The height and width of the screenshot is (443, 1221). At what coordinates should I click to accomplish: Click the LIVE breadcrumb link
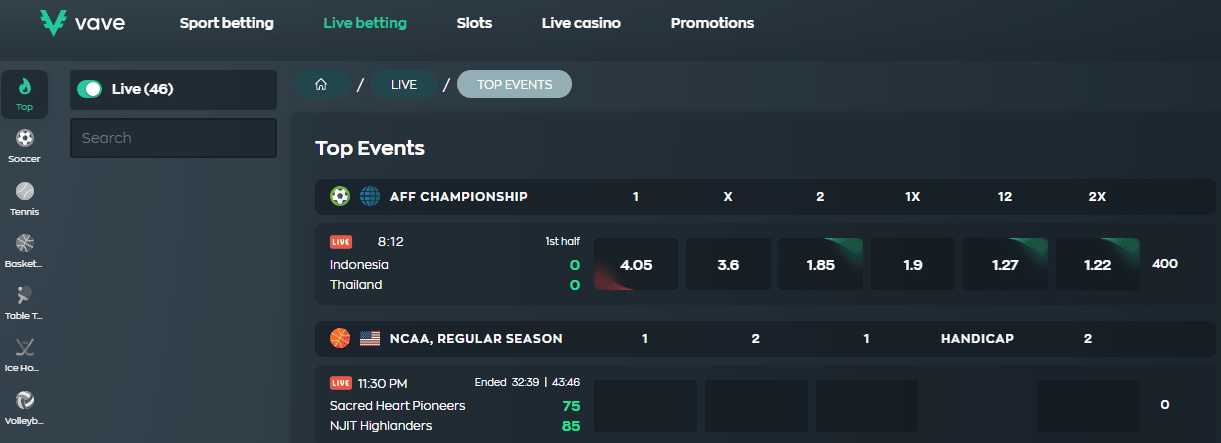click(404, 85)
